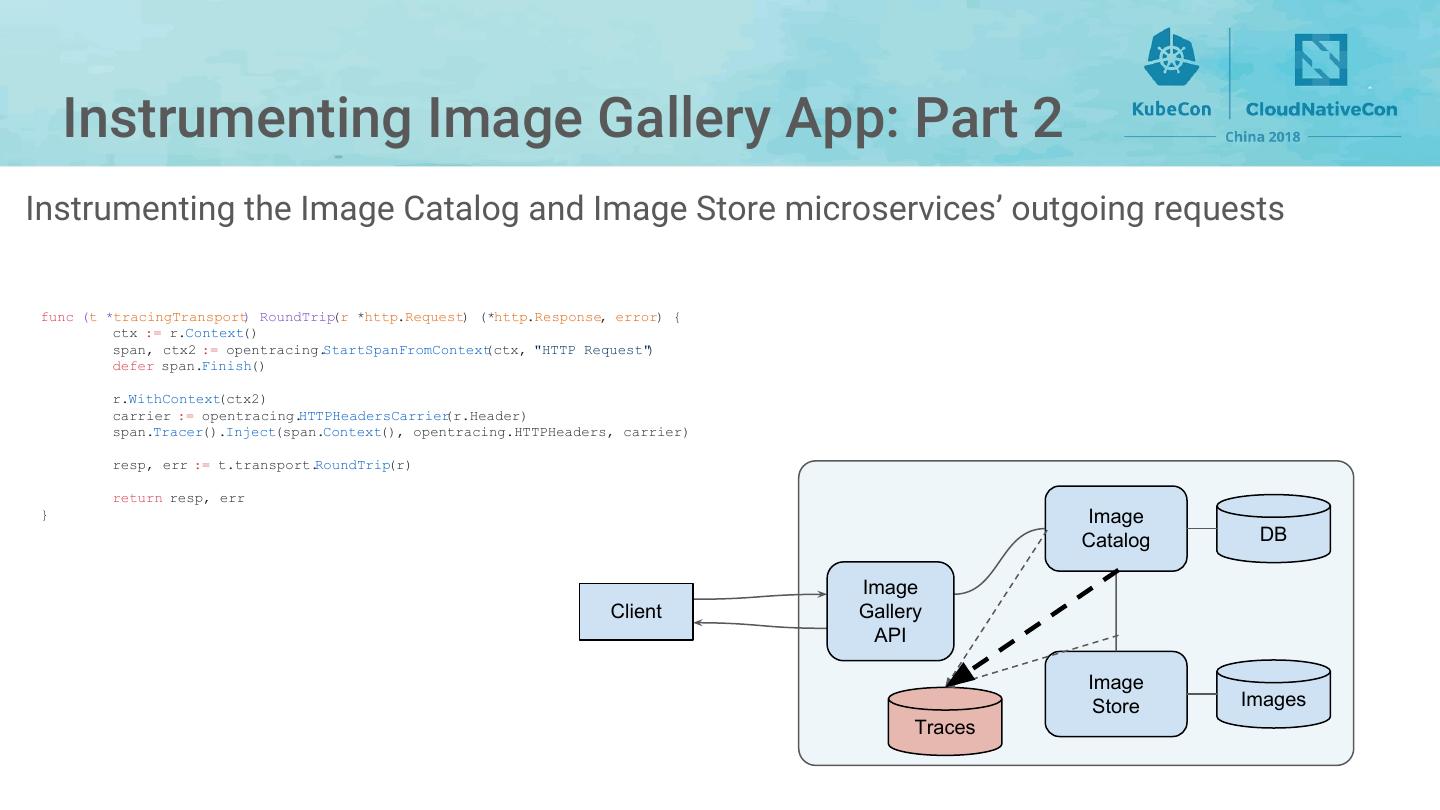Click the KubeCon wordmark text
Screen dimensions: 1440x810
coord(1171,109)
